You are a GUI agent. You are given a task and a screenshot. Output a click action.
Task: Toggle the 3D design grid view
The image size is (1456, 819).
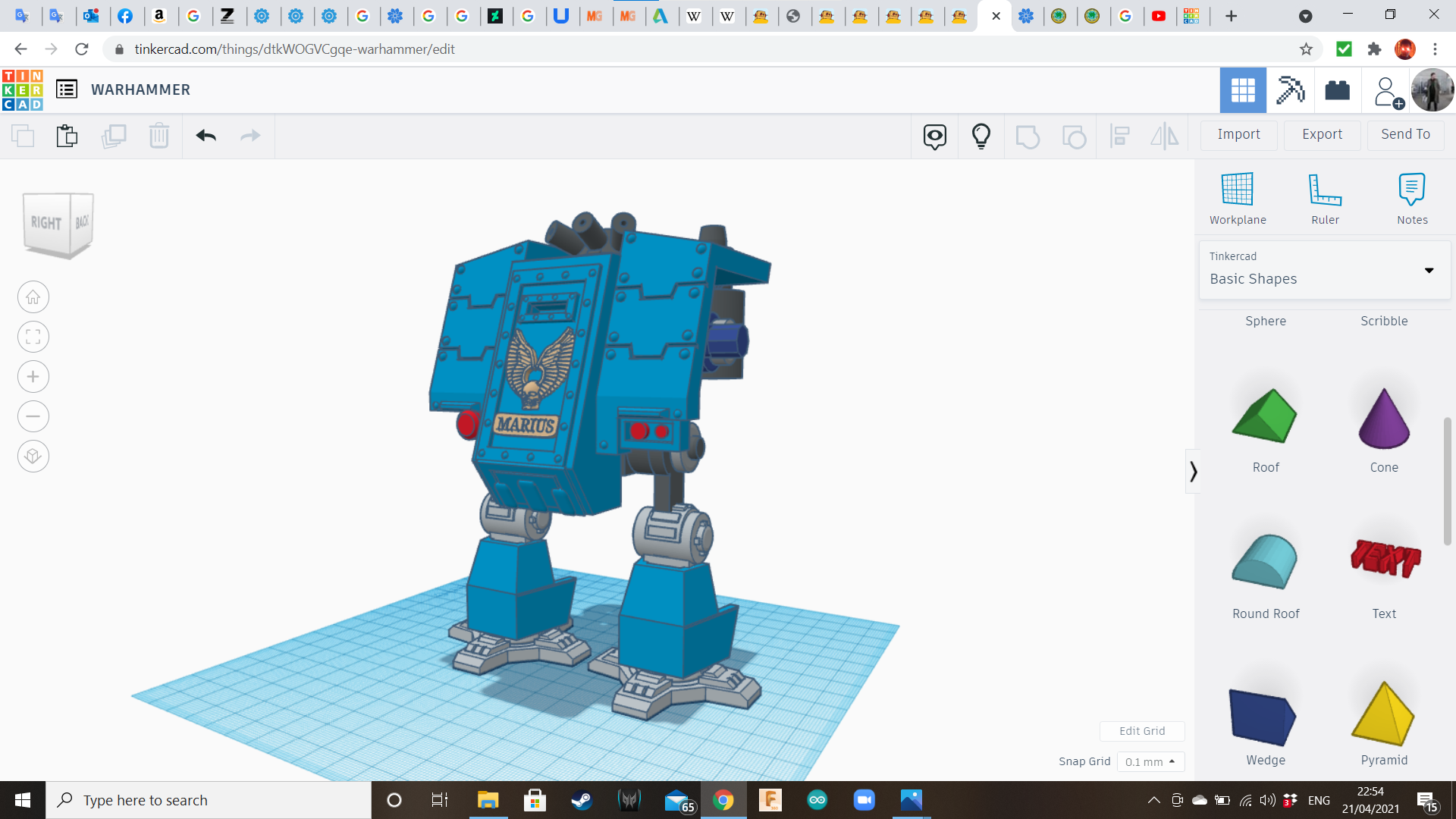tap(1242, 90)
